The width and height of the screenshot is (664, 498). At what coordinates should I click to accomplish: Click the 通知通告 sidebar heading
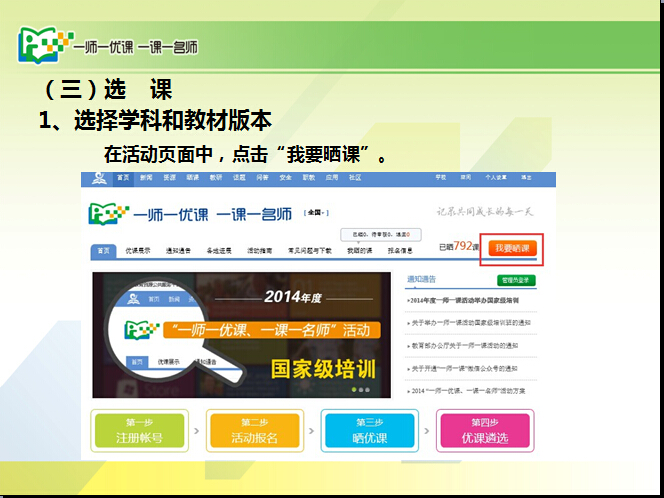click(x=421, y=279)
